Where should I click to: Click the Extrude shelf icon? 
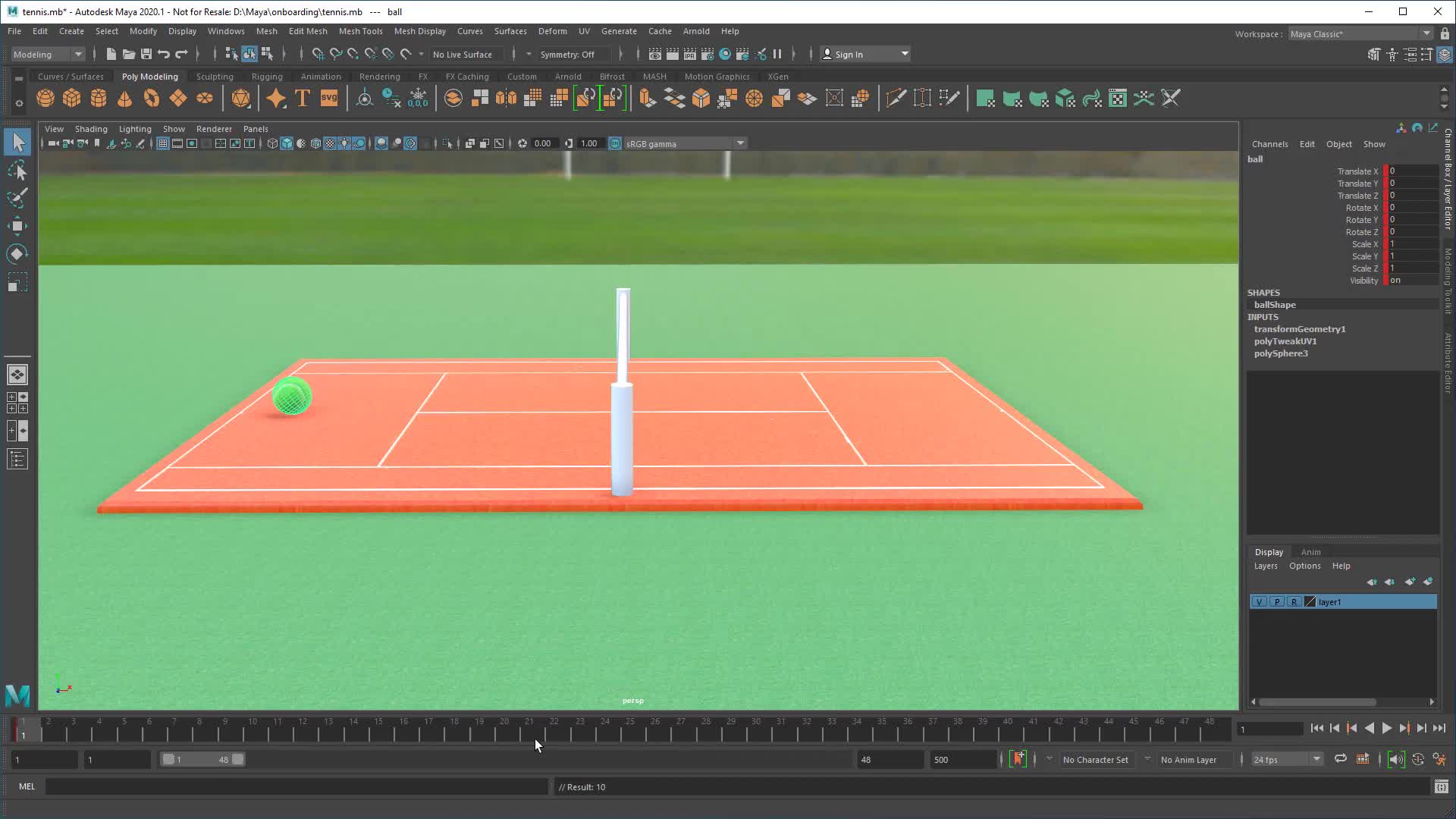point(648,99)
